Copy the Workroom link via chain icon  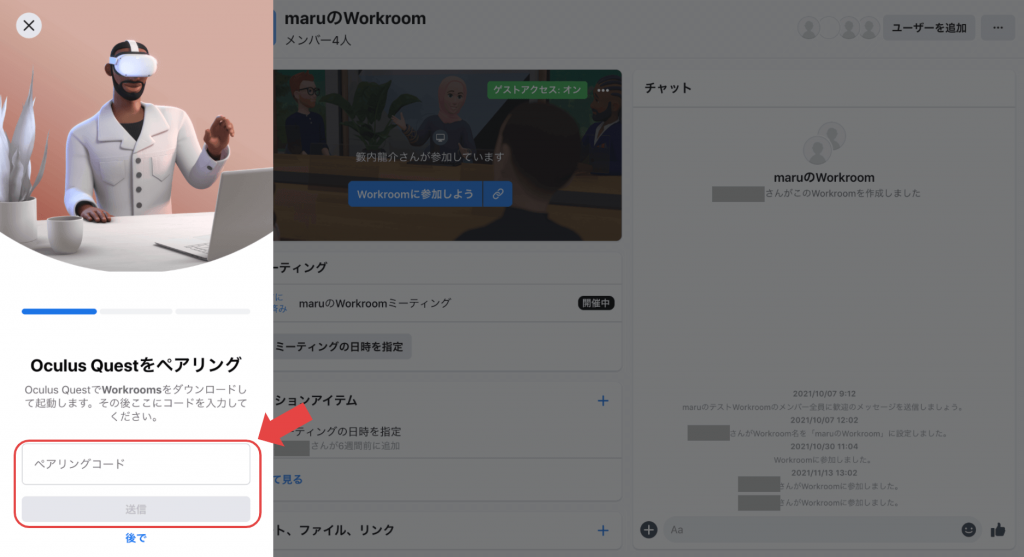(498, 194)
